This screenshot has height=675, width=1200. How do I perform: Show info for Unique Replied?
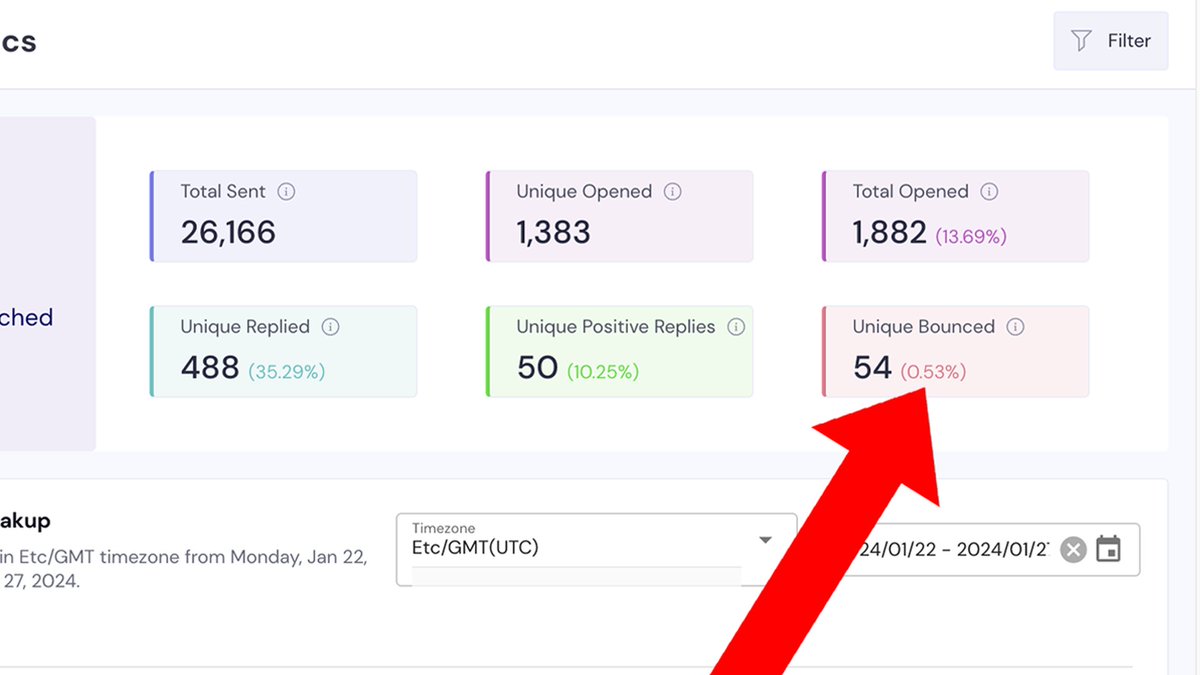[330, 327]
